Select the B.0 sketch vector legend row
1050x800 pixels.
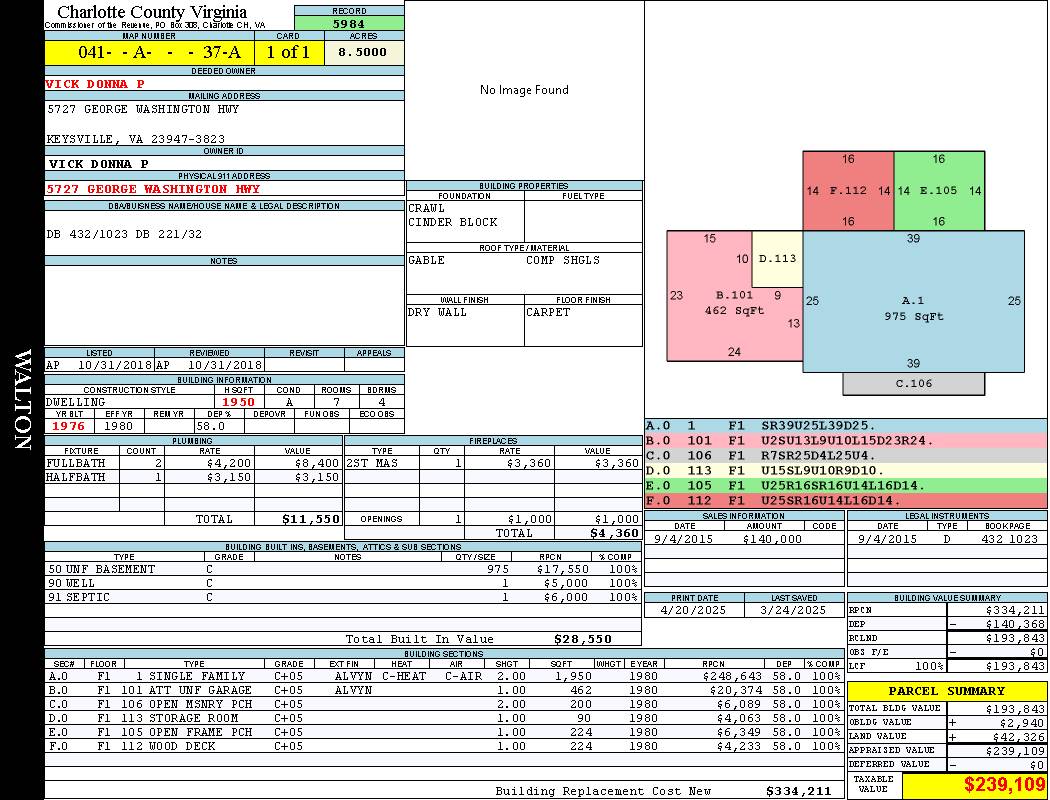tap(846, 441)
